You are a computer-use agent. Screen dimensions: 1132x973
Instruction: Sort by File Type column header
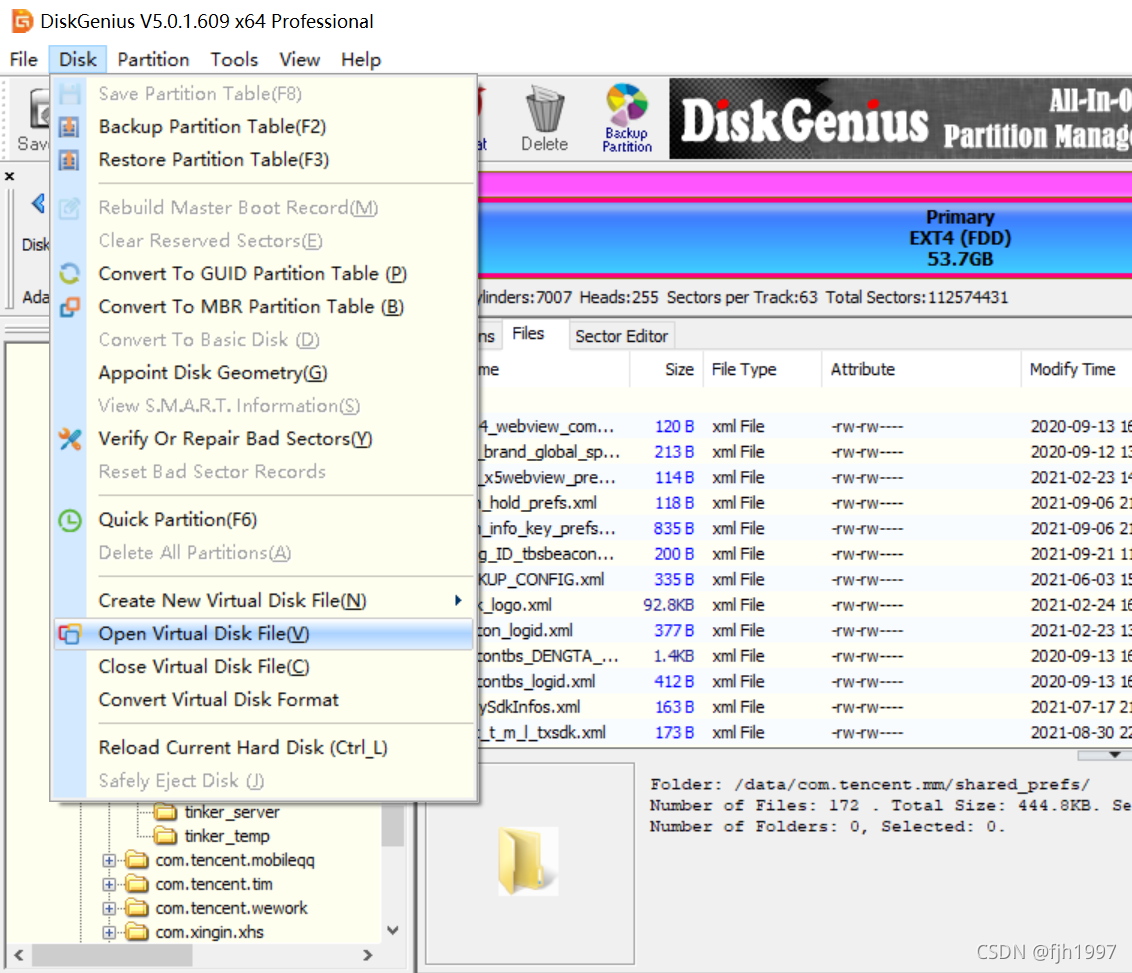pyautogui.click(x=762, y=370)
